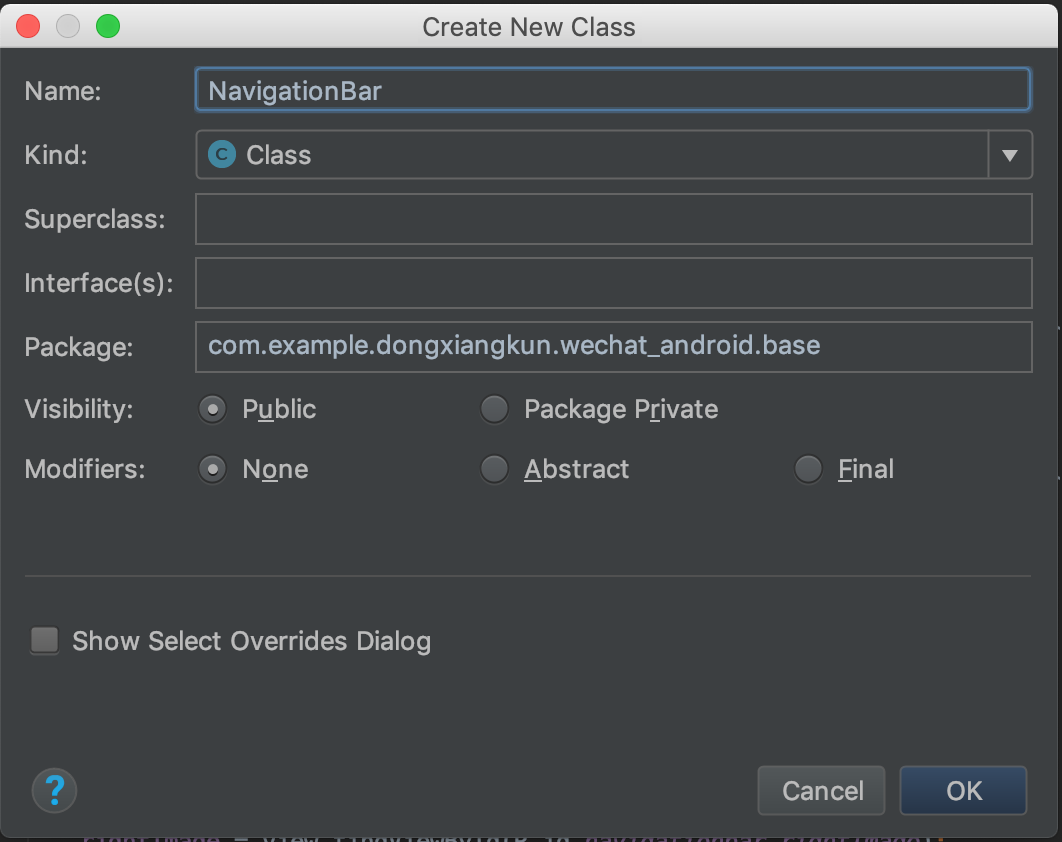This screenshot has height=842, width=1062.
Task: Expand the Kind dropdown arrow
Action: click(1012, 155)
